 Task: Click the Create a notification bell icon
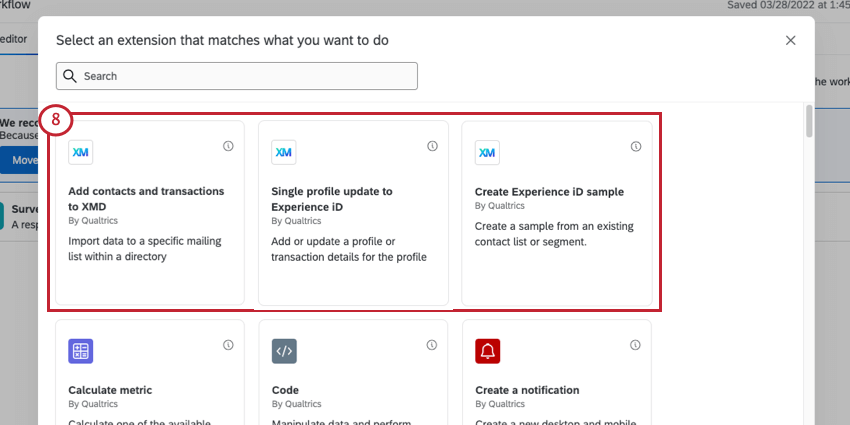tap(487, 351)
